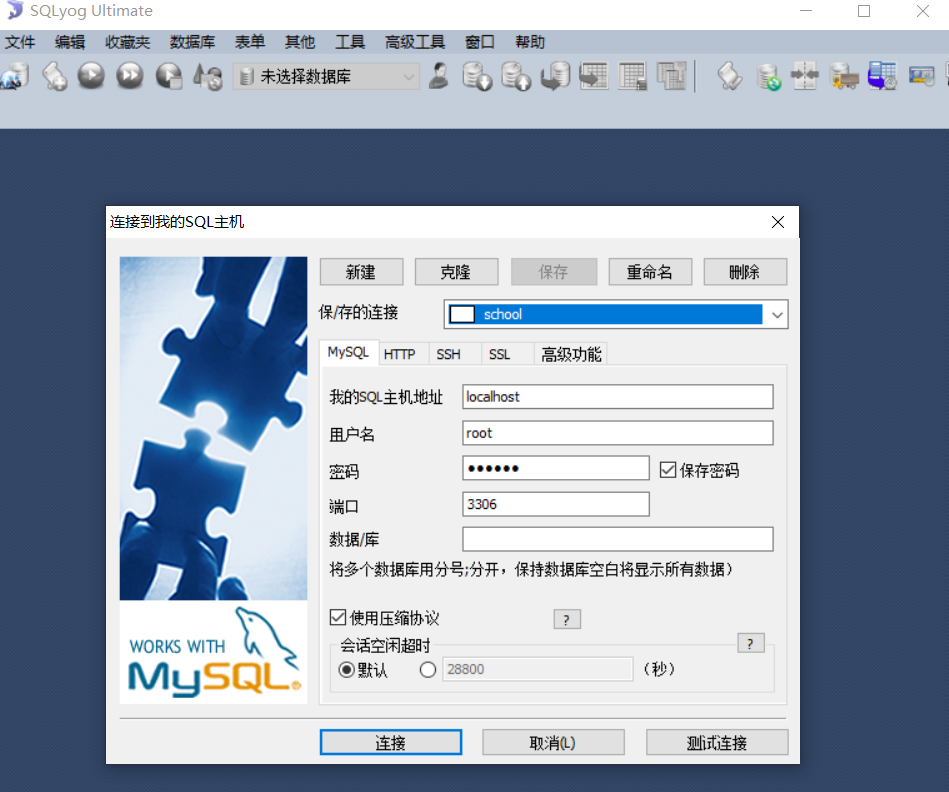Open the 窗口 menu
The image size is (949, 792).
point(479,42)
